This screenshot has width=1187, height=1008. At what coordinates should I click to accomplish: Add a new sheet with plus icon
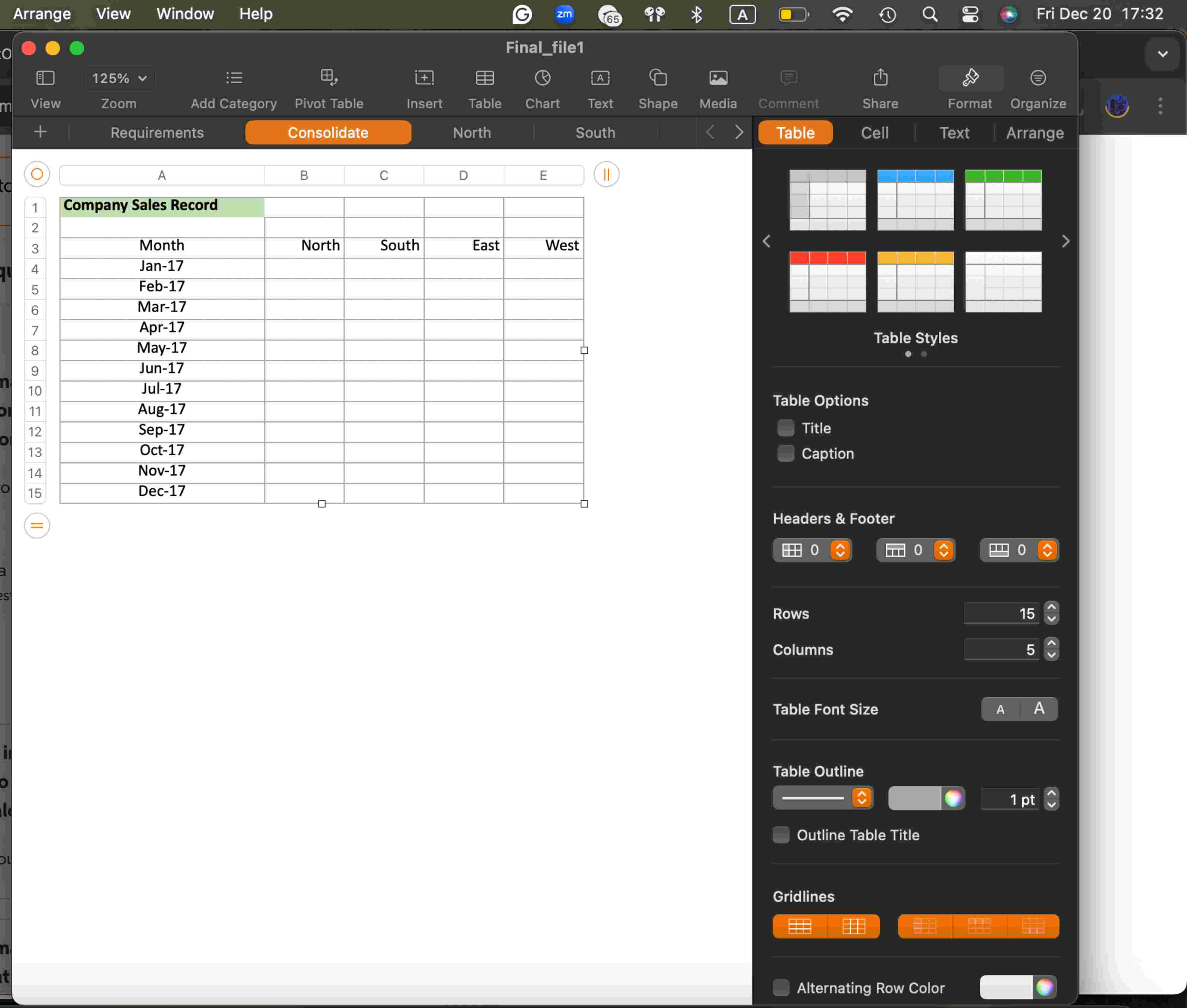tap(40, 132)
